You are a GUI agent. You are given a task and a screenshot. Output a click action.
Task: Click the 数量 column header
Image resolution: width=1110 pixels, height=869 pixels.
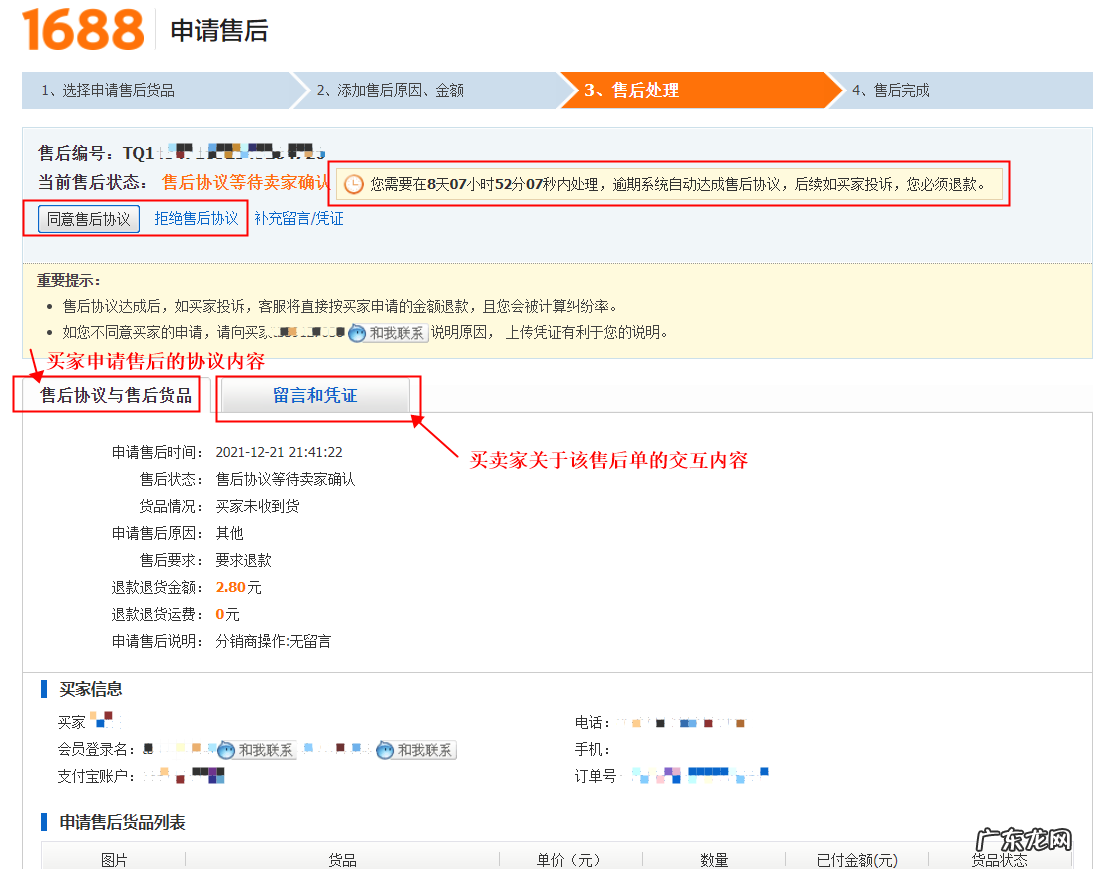coord(714,860)
